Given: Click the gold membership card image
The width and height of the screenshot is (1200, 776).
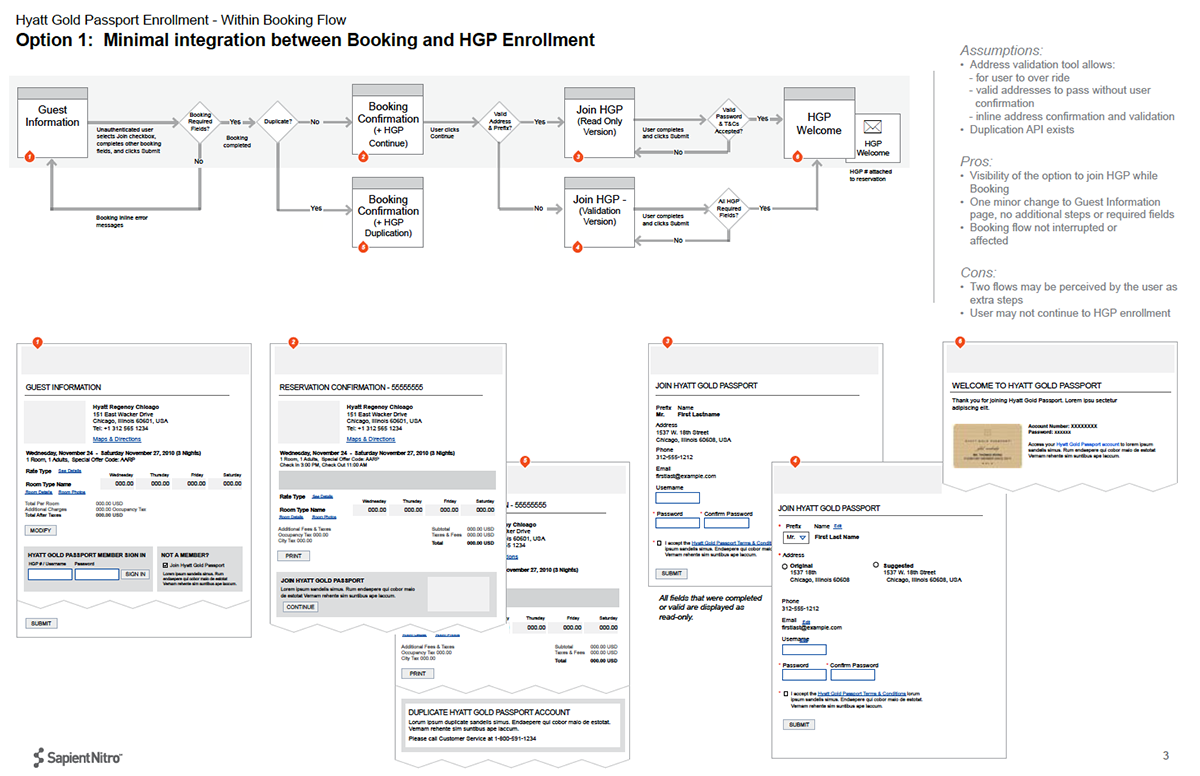Looking at the screenshot, I should click(x=985, y=444).
